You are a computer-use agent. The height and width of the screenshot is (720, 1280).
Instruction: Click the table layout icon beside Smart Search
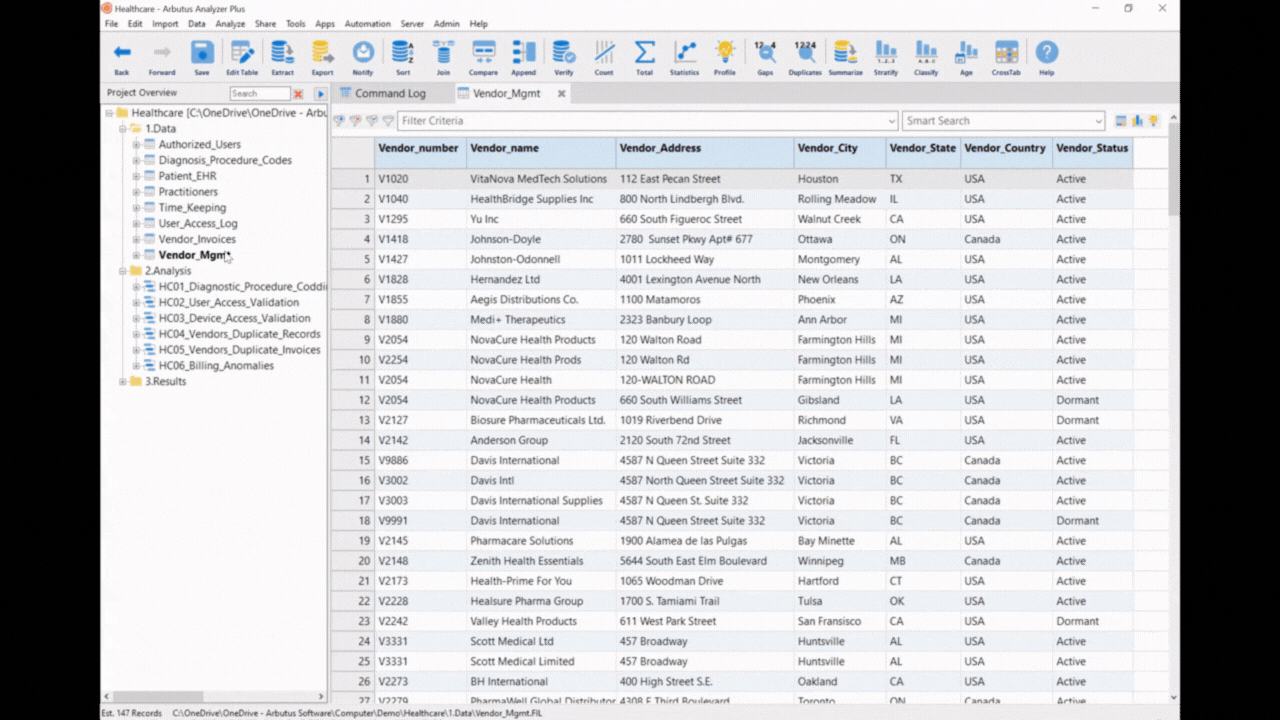[1121, 121]
